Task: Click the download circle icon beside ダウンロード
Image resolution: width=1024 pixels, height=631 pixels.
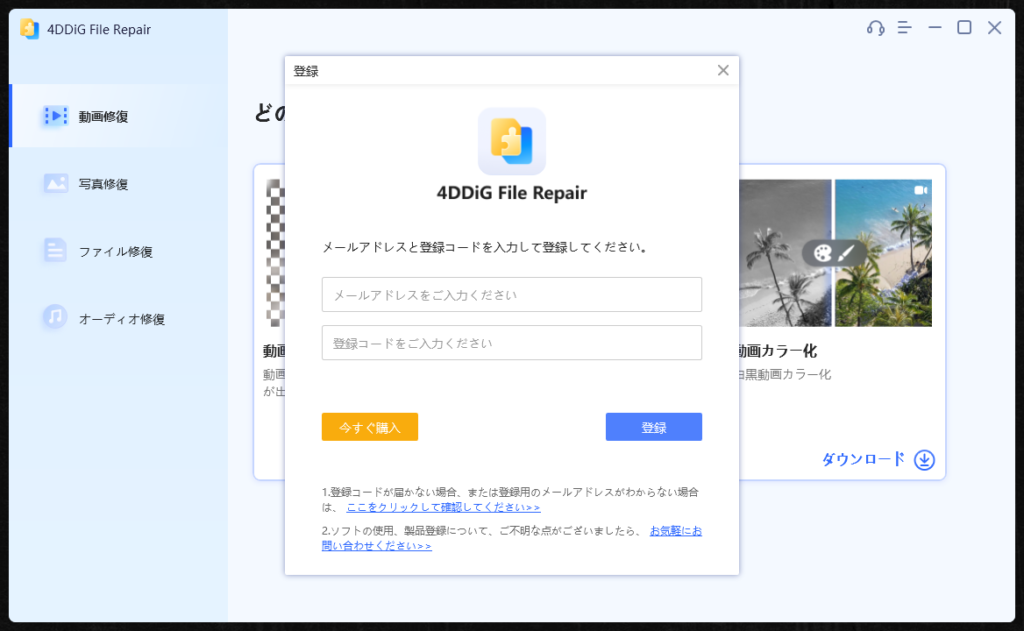Action: pos(925,460)
